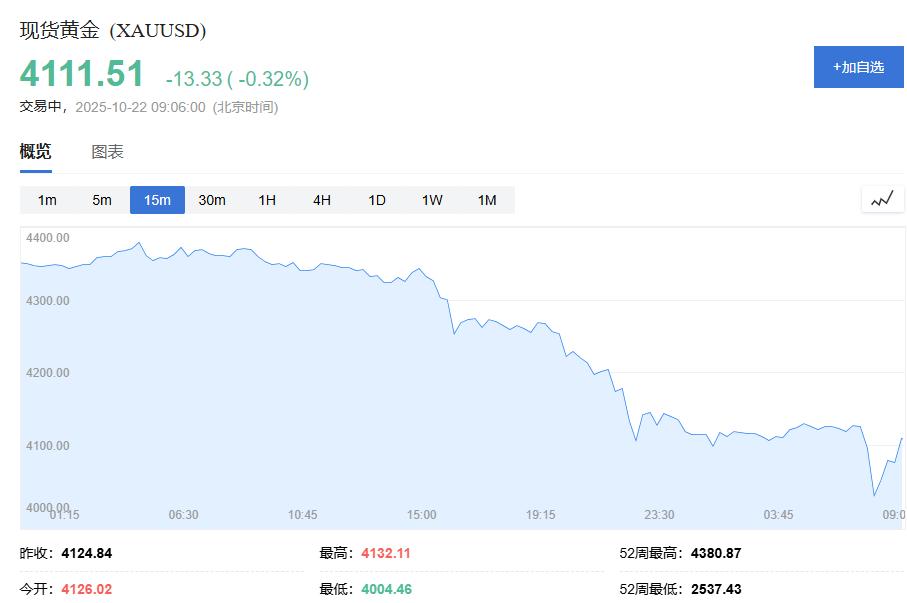Select the 5m timeframe

coord(102,200)
